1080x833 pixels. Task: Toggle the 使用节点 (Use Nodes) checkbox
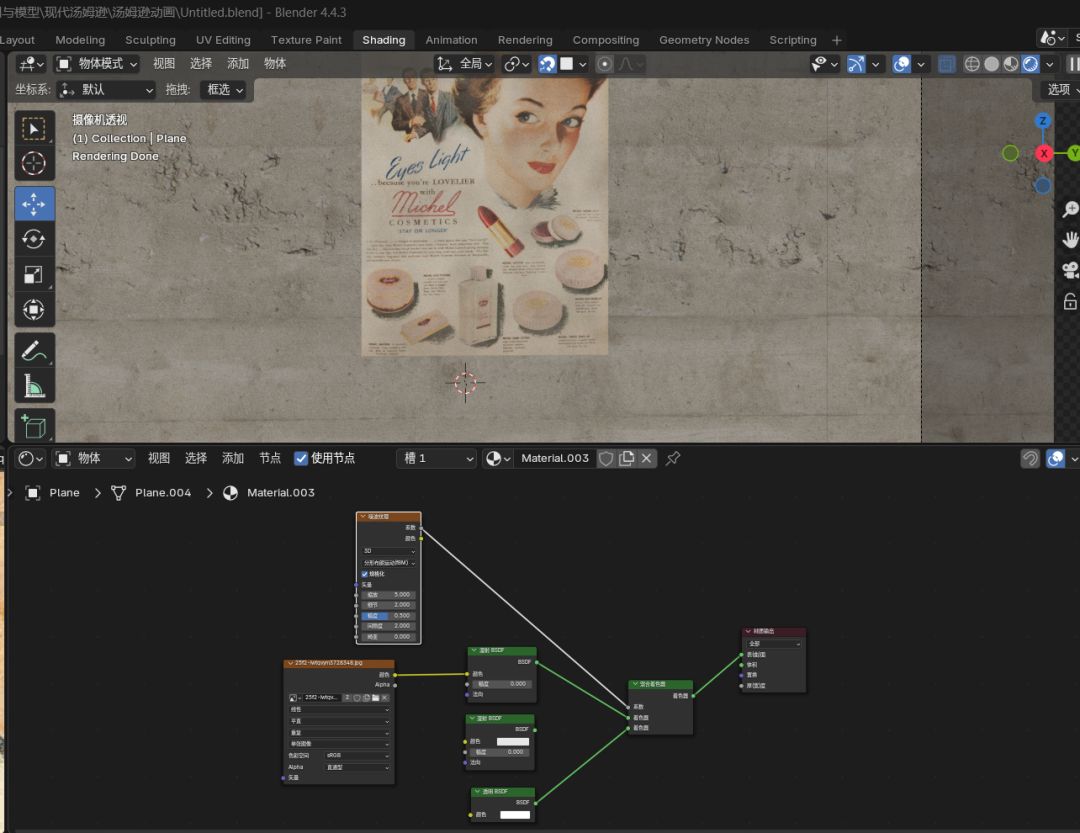(x=301, y=458)
